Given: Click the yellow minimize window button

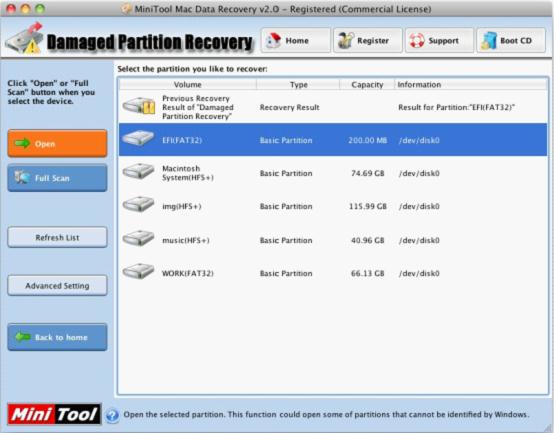Looking at the screenshot, I should click(x=25, y=8).
